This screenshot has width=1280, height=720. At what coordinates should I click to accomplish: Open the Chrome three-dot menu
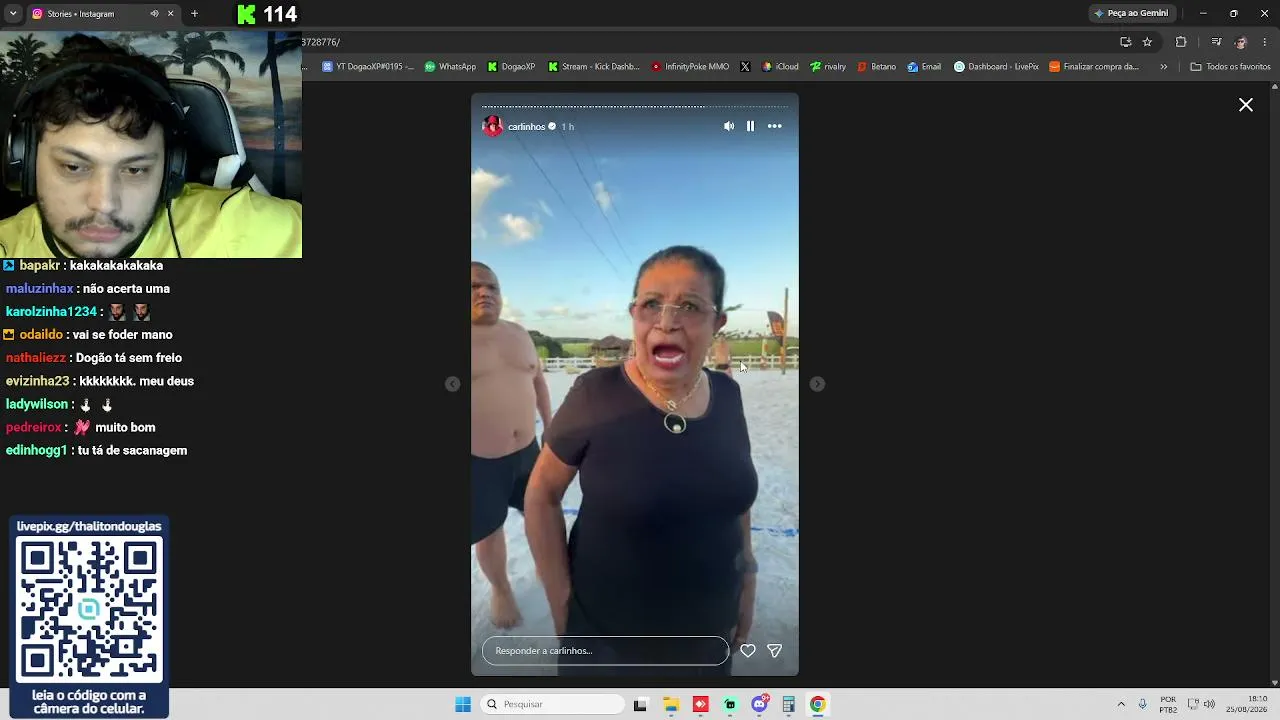[1266, 42]
